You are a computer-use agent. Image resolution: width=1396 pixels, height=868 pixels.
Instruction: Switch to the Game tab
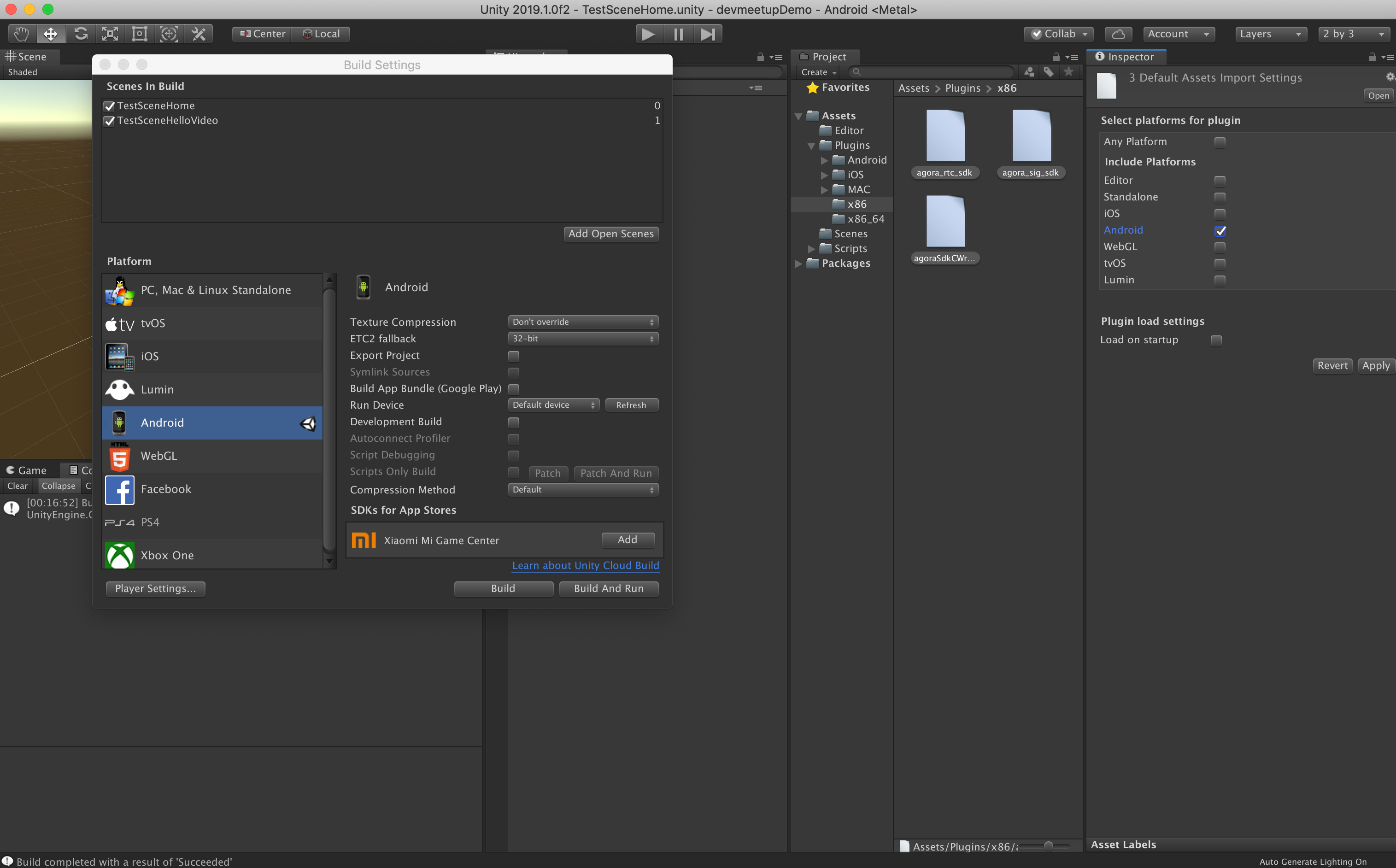[27, 470]
